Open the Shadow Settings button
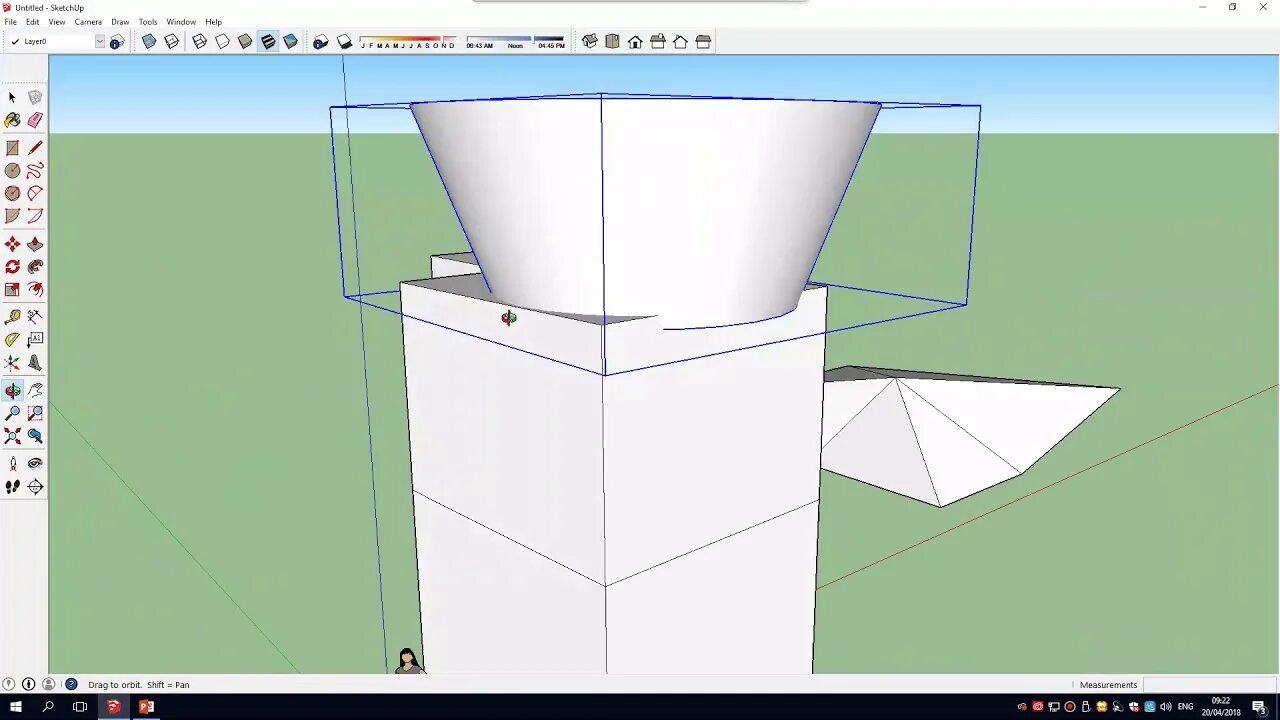Viewport: 1280px width, 720px height. point(320,42)
